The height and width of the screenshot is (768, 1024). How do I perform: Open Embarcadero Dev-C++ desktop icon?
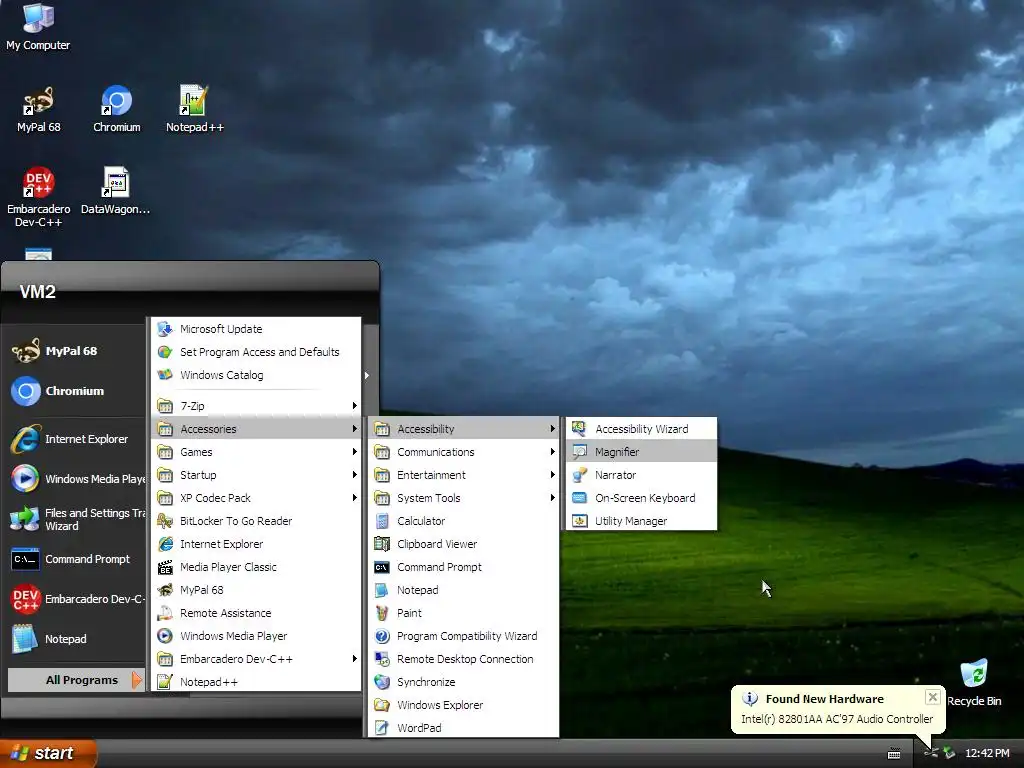point(38,197)
